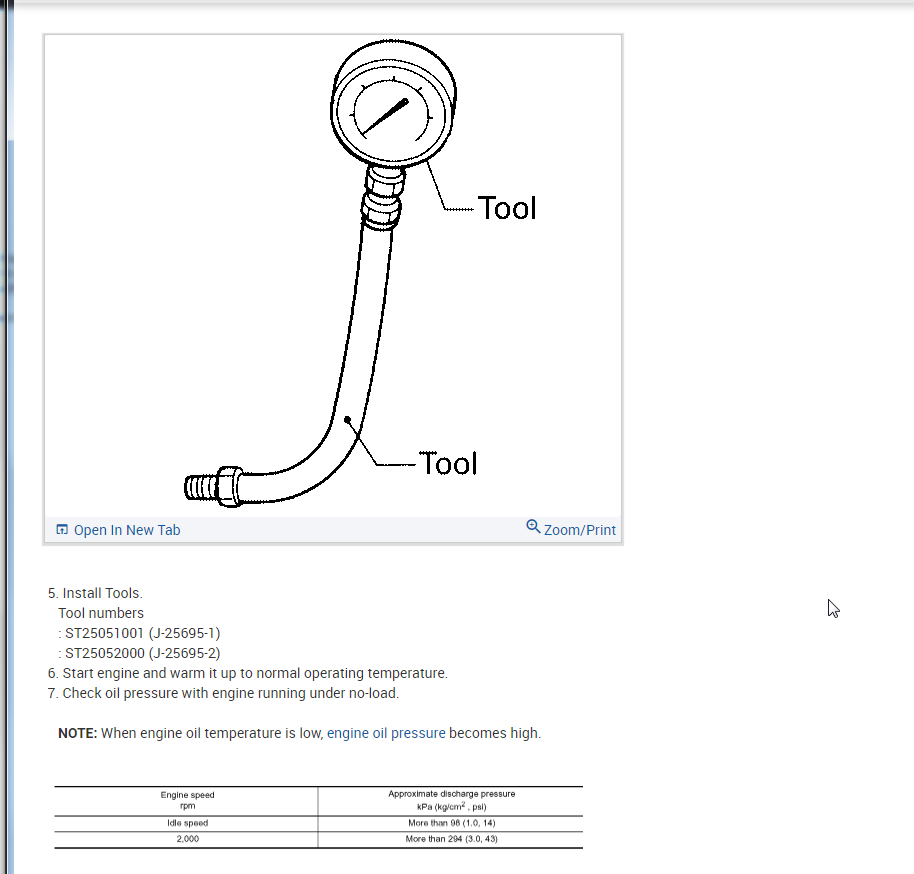This screenshot has height=874, width=914.
Task: Click the left edge blue vertical strip
Action: tap(10, 507)
